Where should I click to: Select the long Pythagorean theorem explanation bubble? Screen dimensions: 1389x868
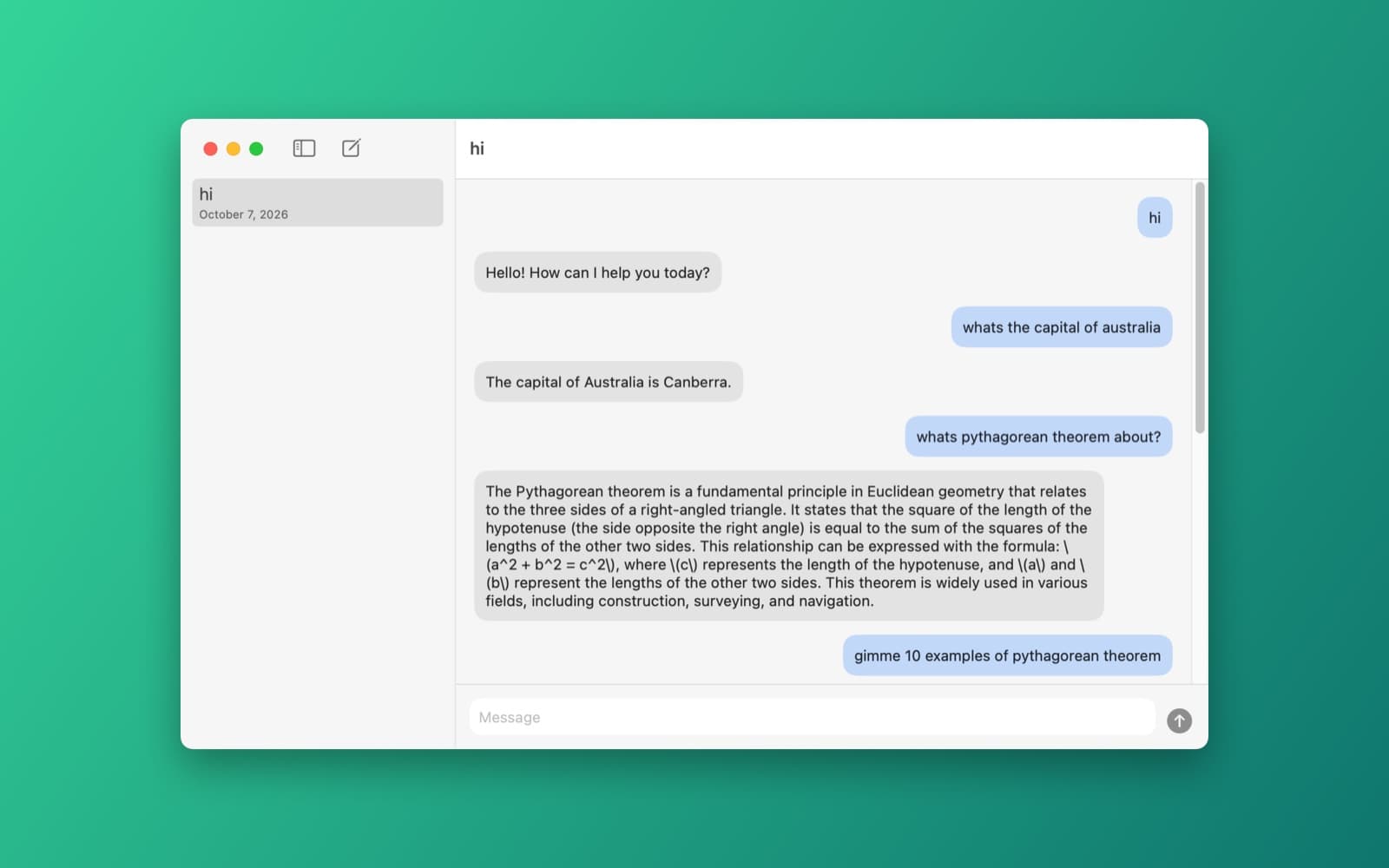point(788,546)
